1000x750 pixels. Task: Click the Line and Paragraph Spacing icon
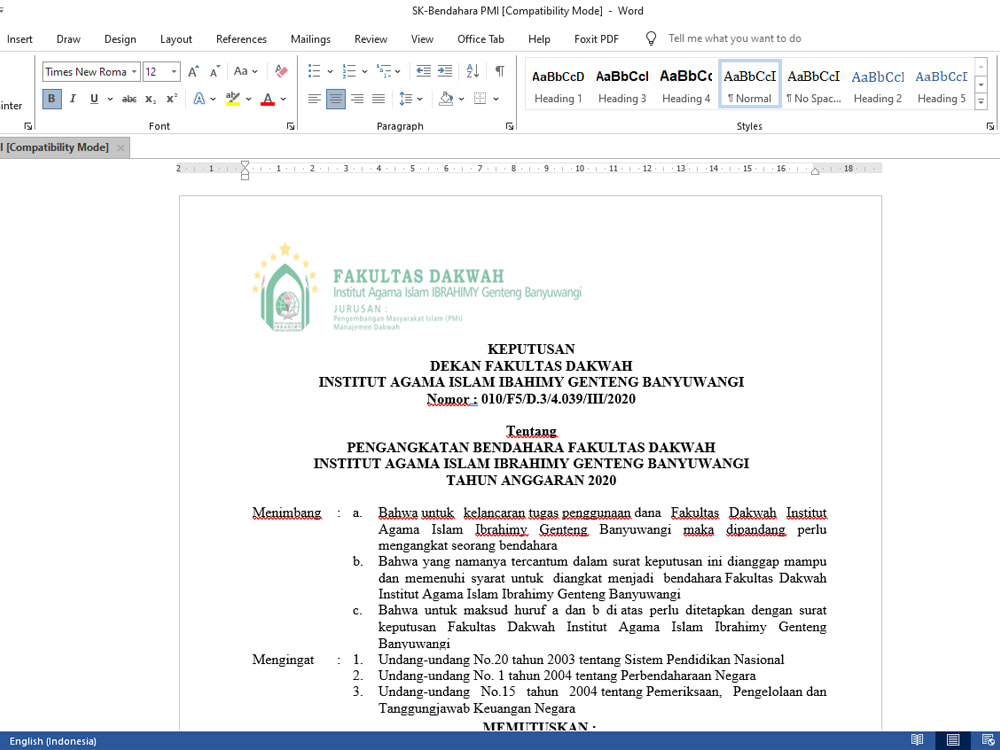[x=406, y=99]
